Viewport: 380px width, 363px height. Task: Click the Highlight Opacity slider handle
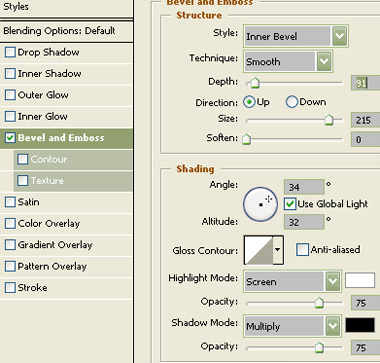(x=319, y=302)
